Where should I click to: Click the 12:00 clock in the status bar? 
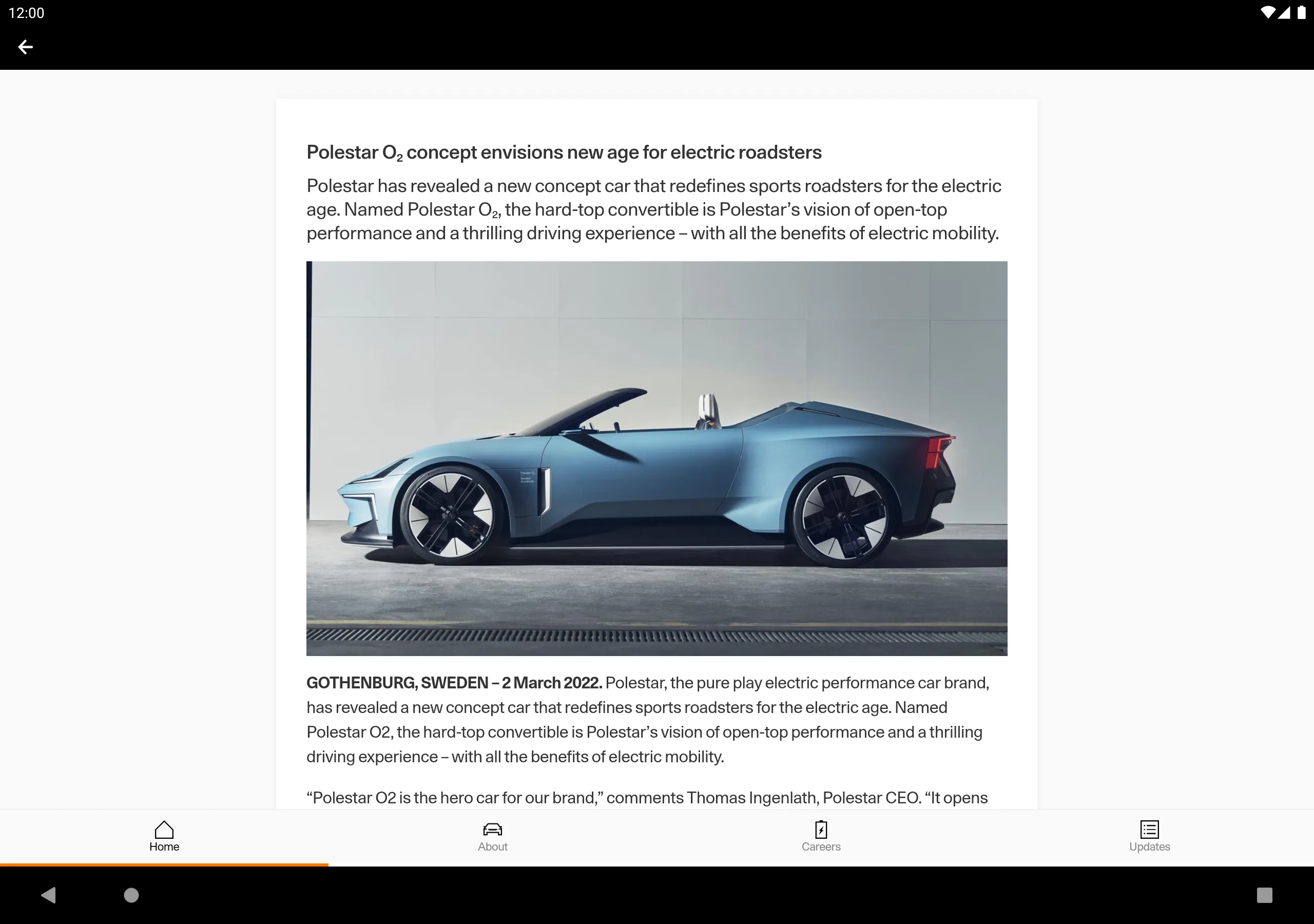[26, 13]
